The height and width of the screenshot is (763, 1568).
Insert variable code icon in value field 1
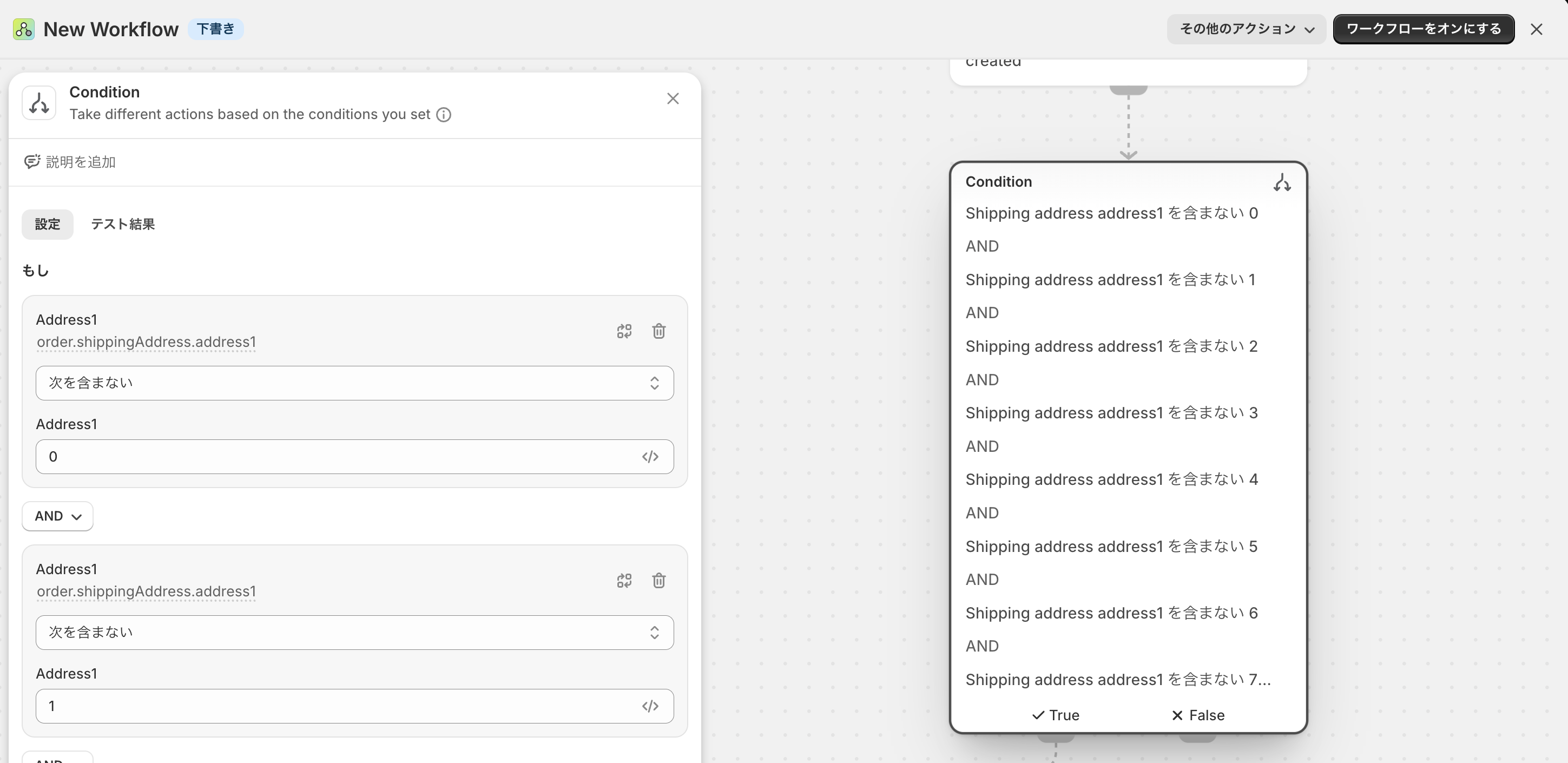650,706
